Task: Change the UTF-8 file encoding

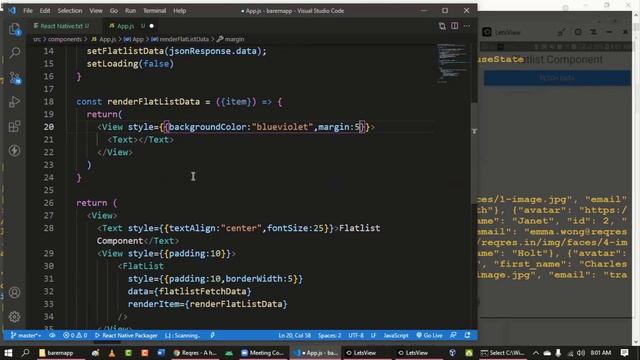Action: pyautogui.click(x=356, y=336)
